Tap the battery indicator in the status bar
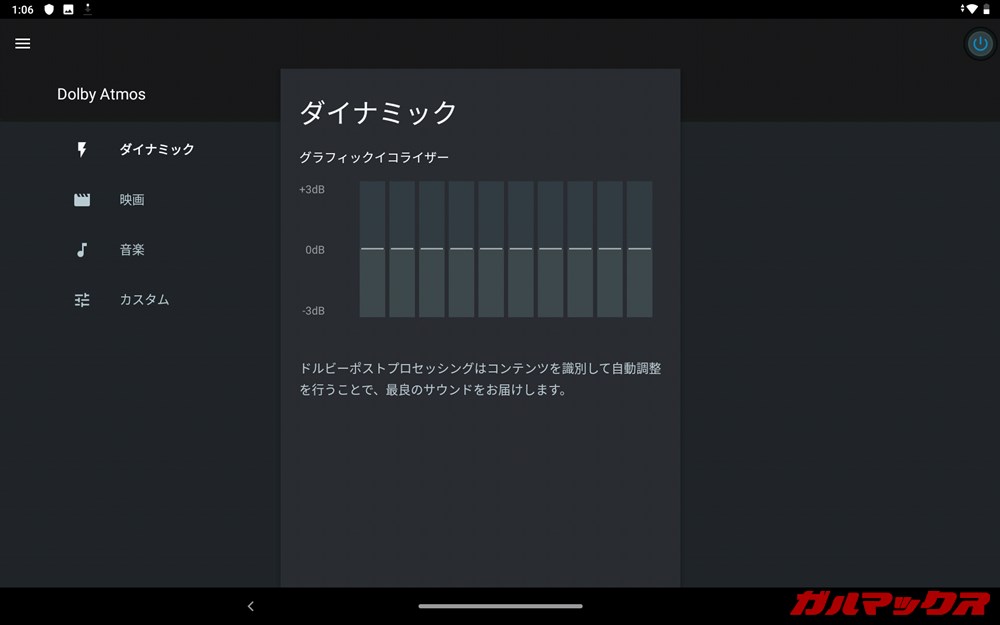1000x625 pixels. point(986,9)
